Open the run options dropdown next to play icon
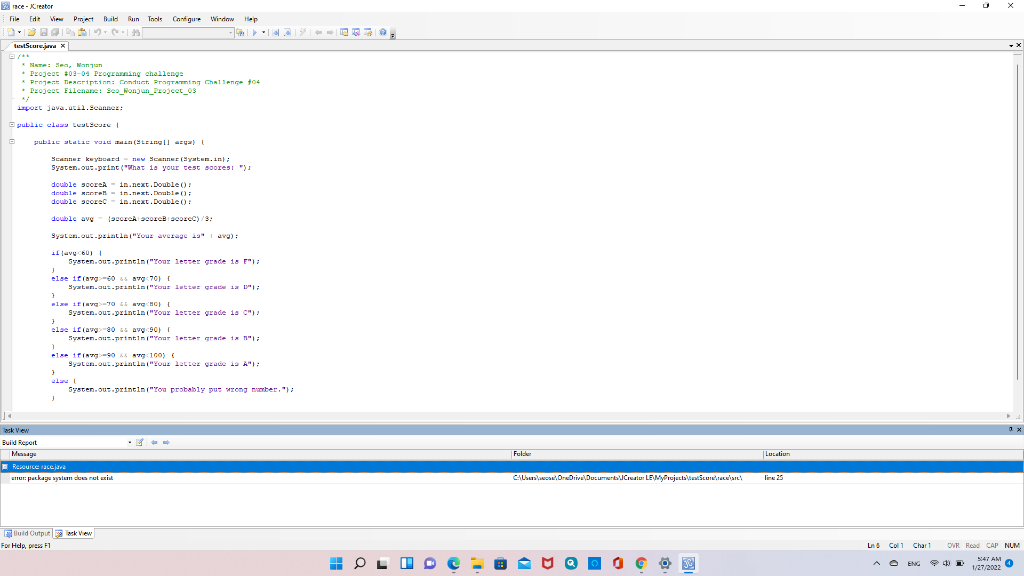Screen dimensions: 1024x576 coord(264,32)
